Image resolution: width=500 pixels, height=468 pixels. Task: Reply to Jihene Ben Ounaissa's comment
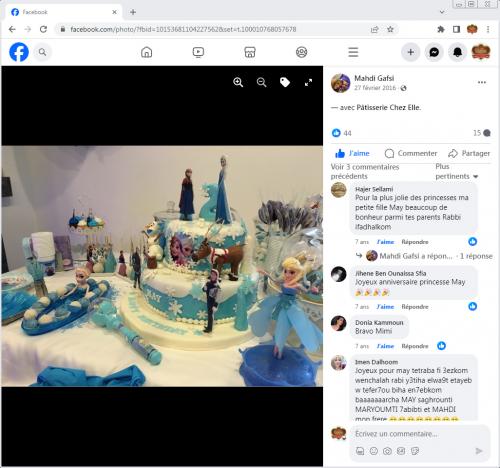click(415, 307)
